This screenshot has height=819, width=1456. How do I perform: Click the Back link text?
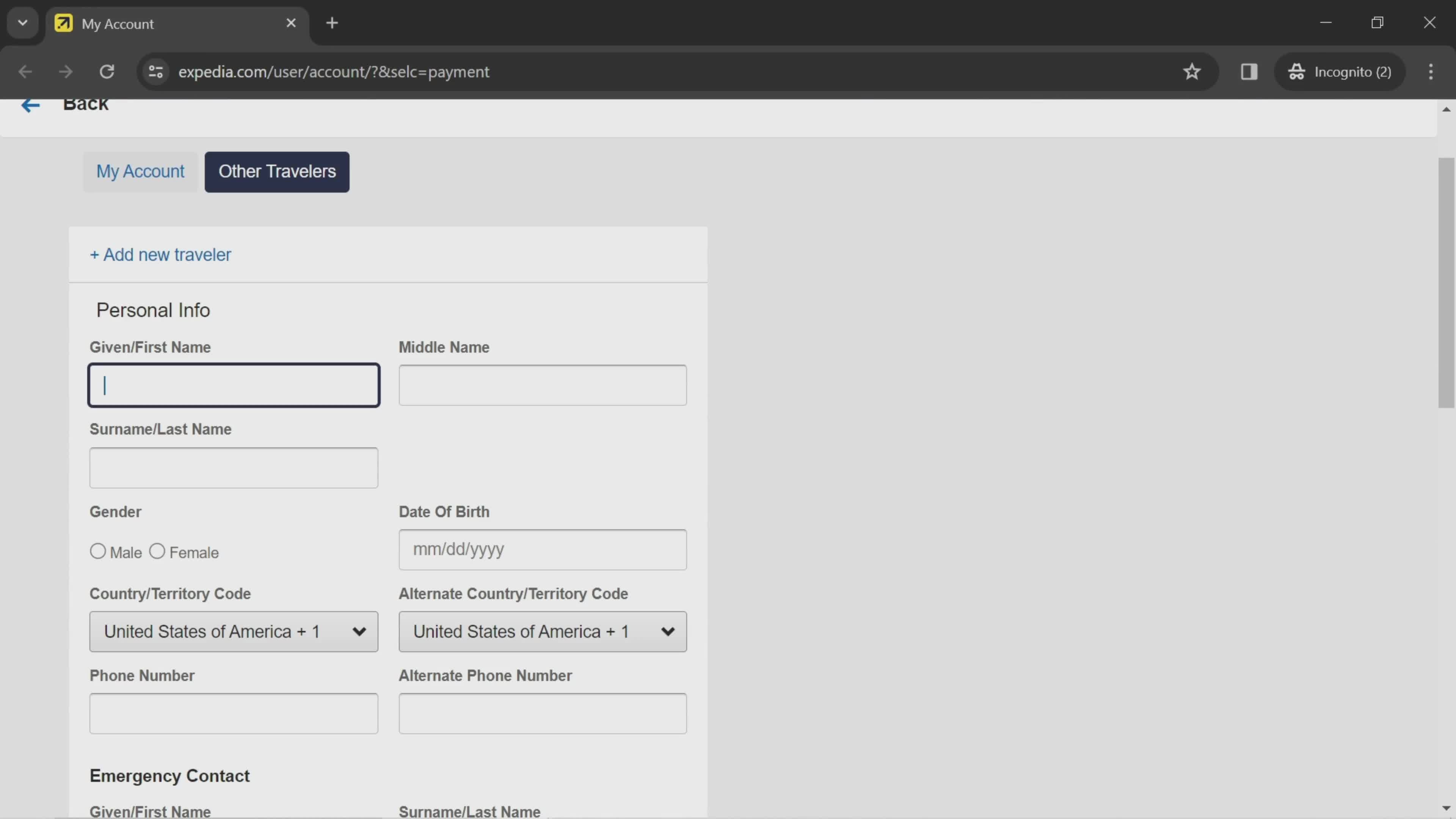tap(85, 105)
